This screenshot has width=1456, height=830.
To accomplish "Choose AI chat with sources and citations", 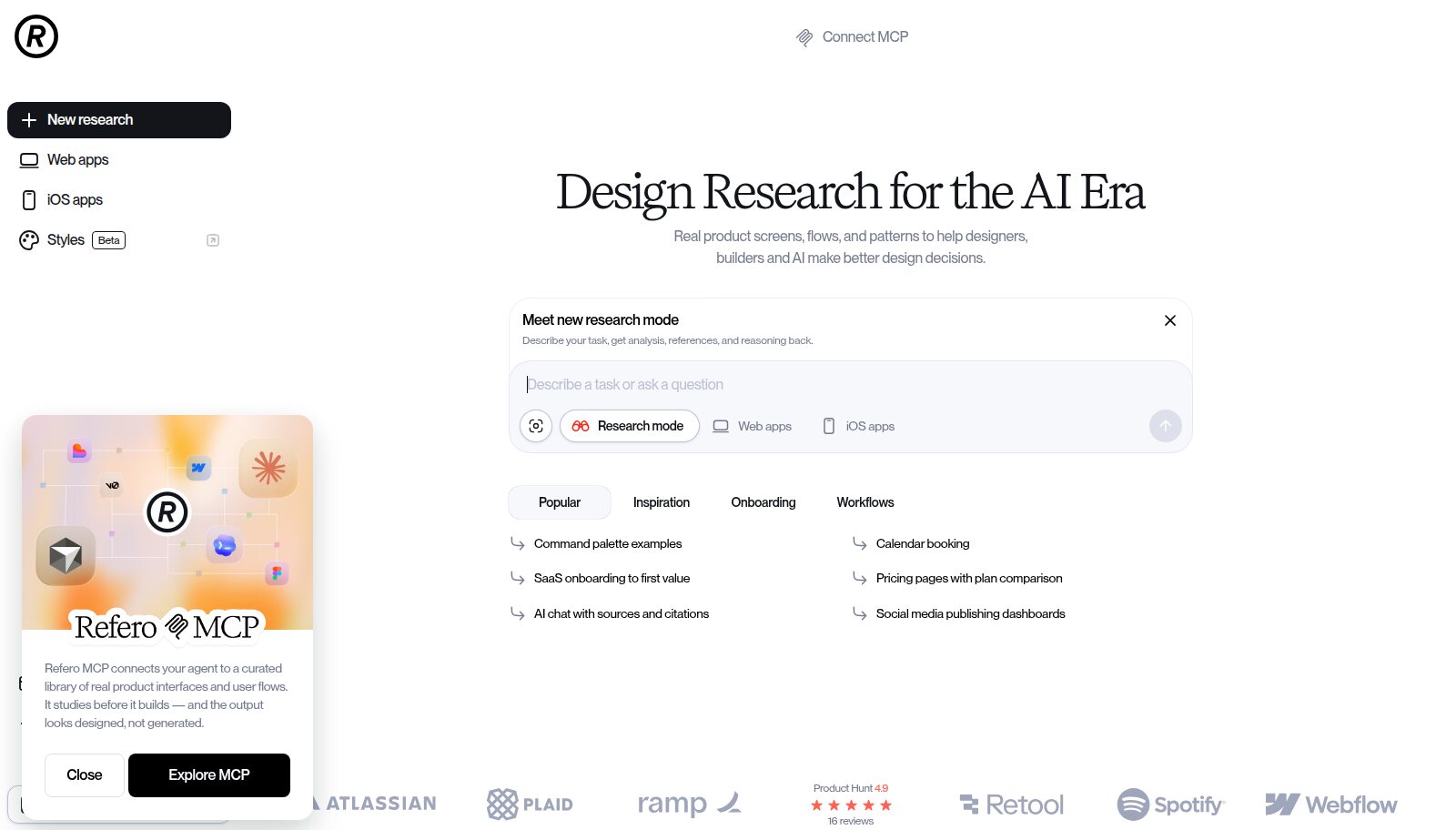I will pyautogui.click(x=622, y=613).
